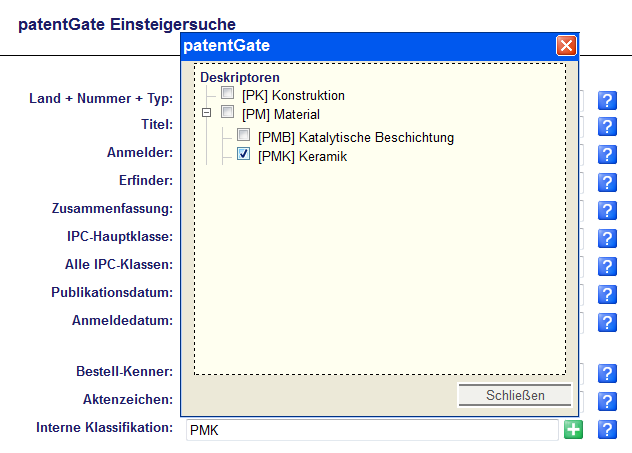
Task: Open help for Bestell-Kenner
Action: (607, 374)
